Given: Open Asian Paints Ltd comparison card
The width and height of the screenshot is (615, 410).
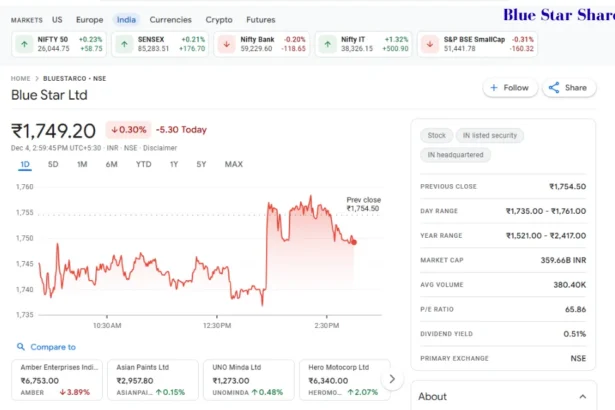Looking at the screenshot, I should 153,380.
